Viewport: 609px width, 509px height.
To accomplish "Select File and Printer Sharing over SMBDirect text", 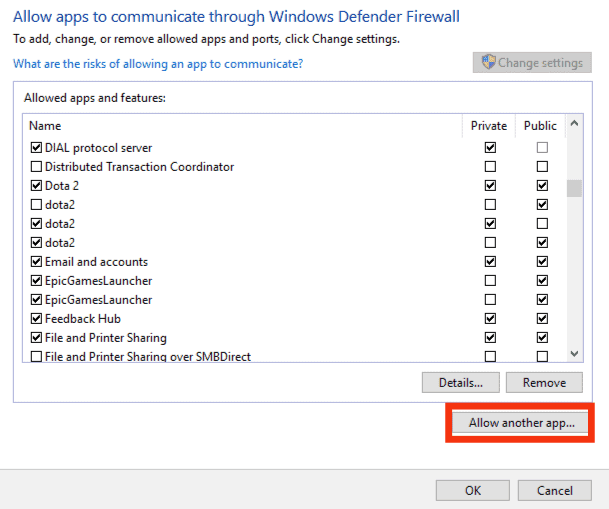I will [148, 356].
